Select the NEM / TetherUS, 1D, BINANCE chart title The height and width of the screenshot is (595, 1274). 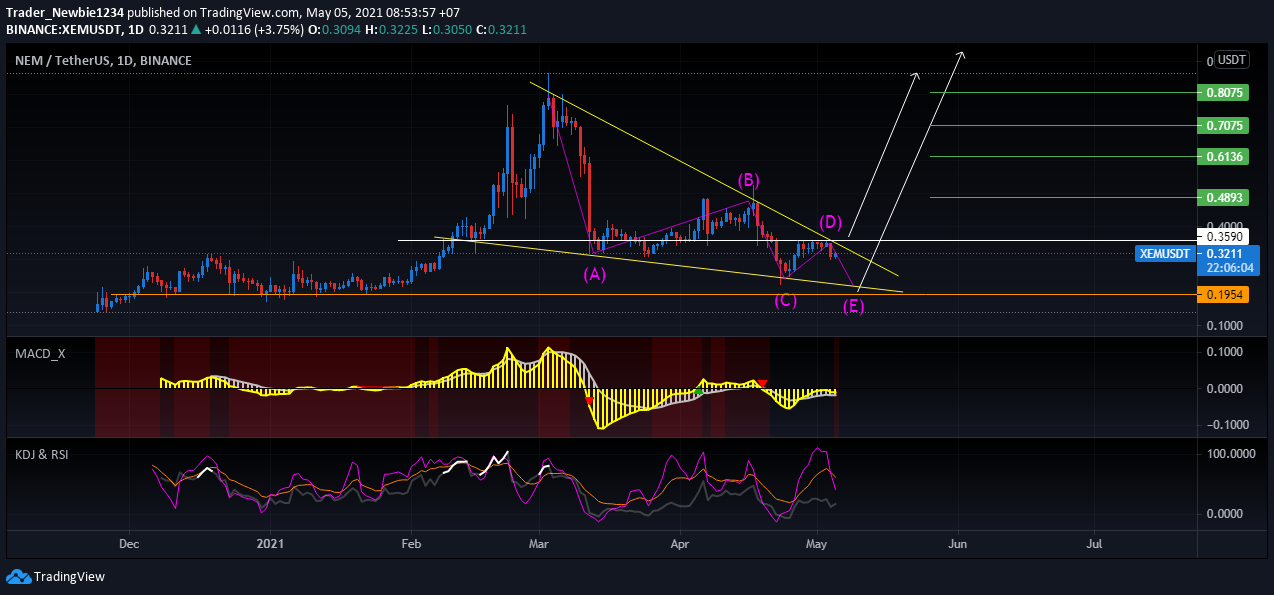(103, 60)
